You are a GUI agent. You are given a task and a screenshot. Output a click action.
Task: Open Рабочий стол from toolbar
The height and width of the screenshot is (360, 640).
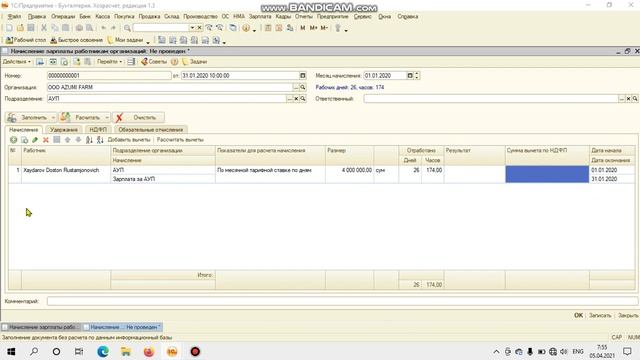point(26,40)
